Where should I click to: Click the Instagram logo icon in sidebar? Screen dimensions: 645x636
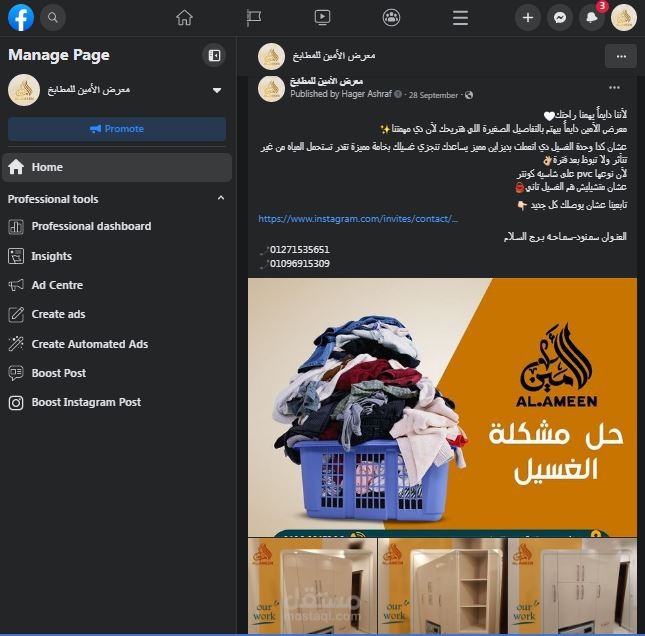pos(16,402)
